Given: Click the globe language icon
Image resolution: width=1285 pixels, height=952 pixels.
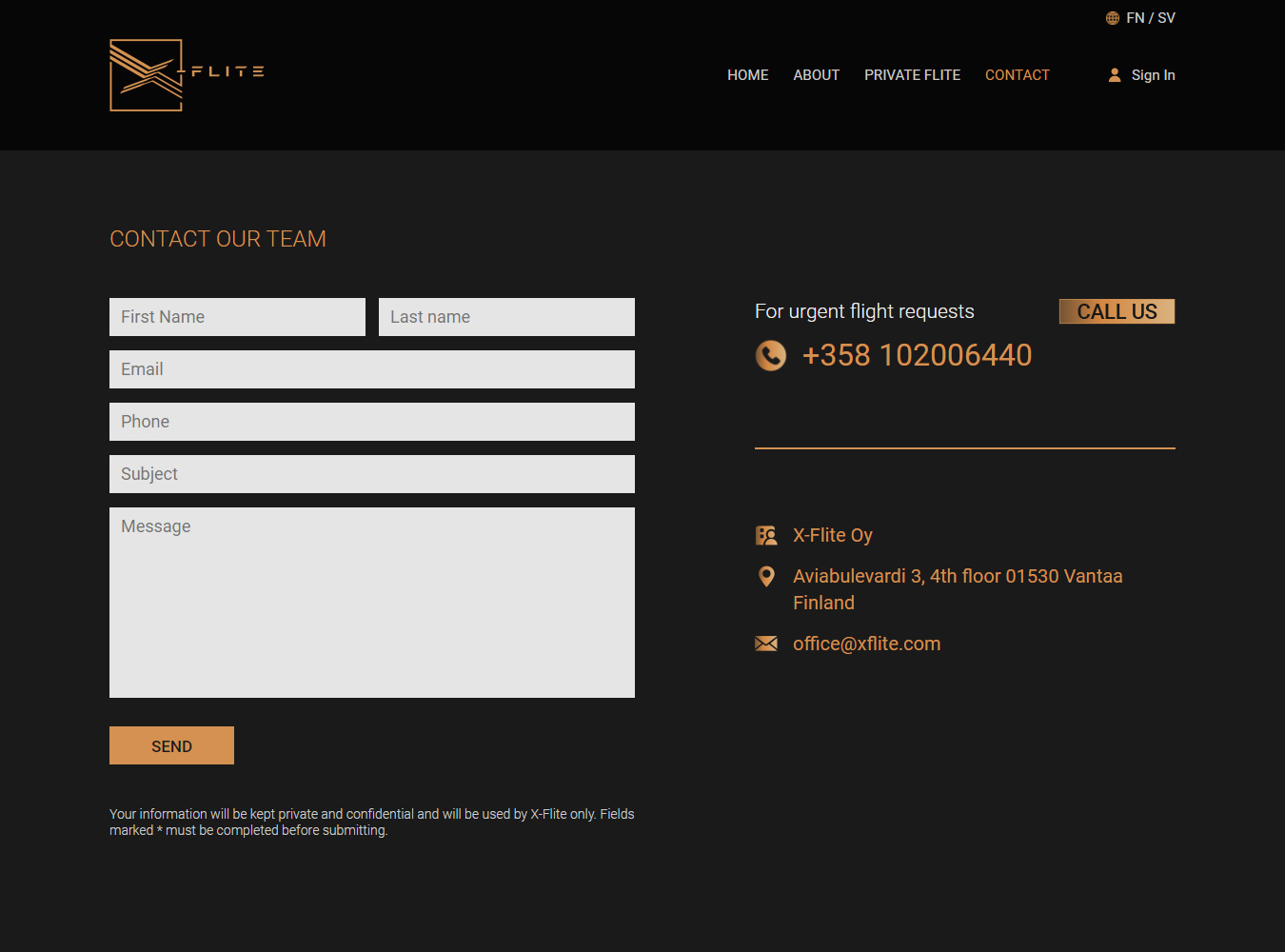Looking at the screenshot, I should pyautogui.click(x=1112, y=18).
